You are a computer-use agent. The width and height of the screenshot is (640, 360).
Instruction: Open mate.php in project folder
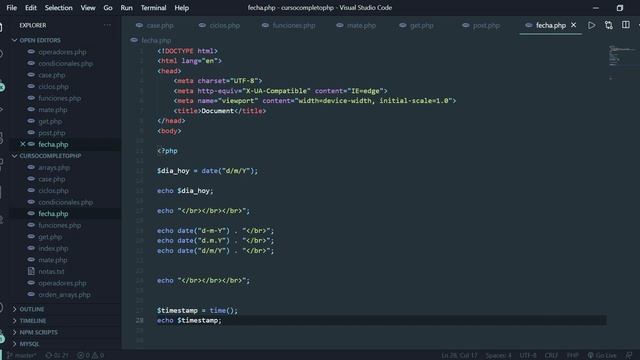click(53, 260)
